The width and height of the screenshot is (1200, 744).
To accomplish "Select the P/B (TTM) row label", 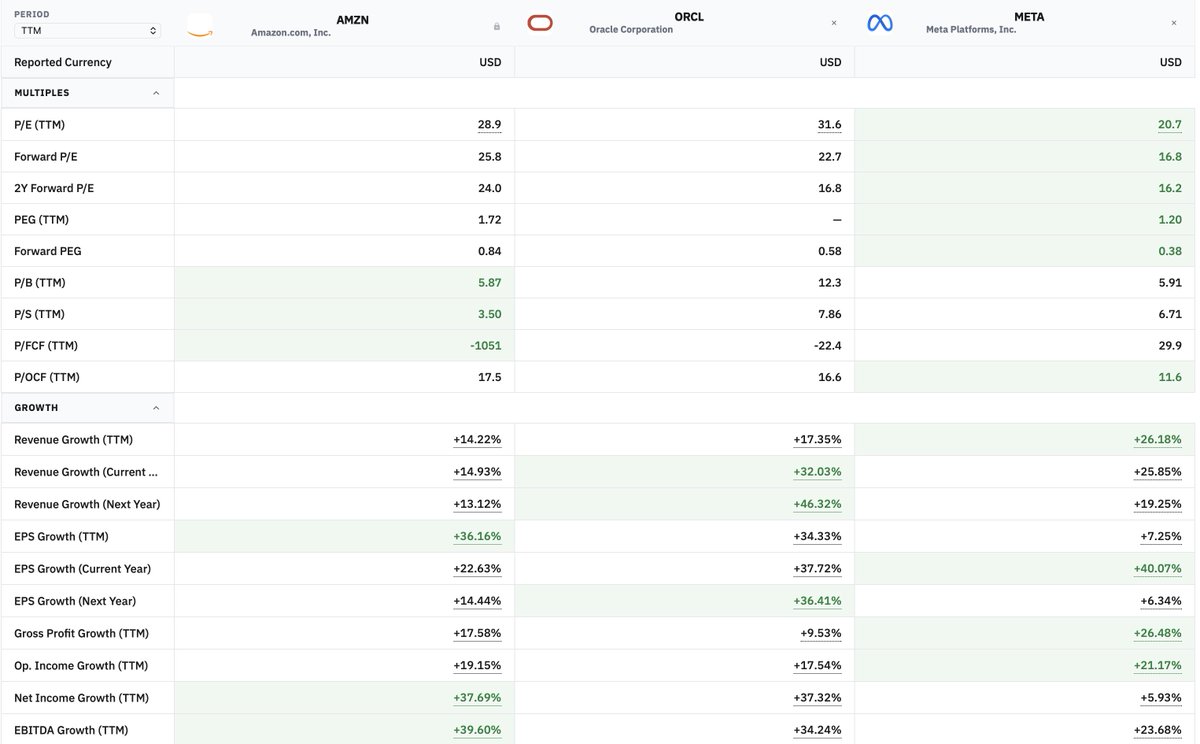I will (40, 283).
